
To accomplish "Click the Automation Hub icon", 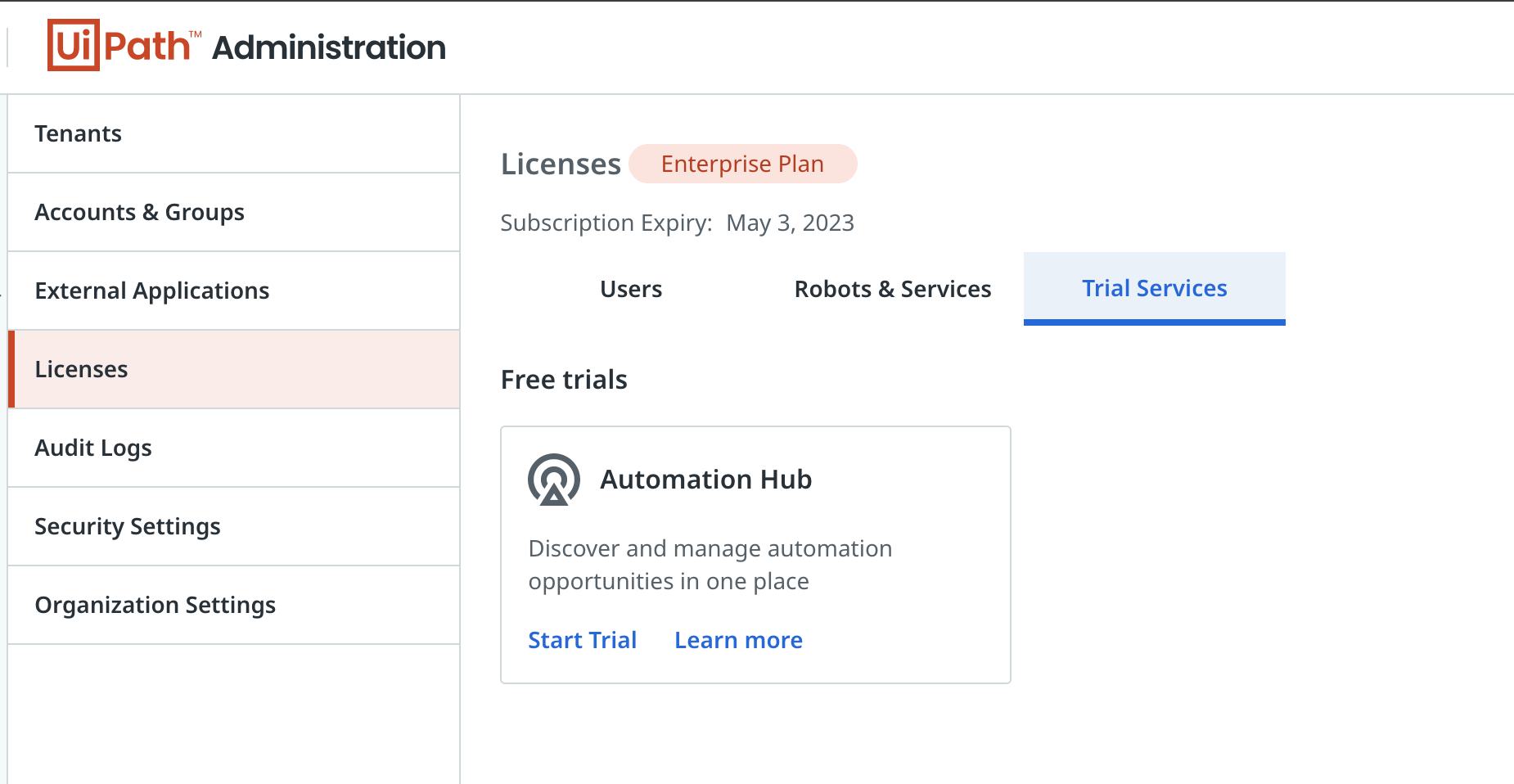I will point(554,480).
